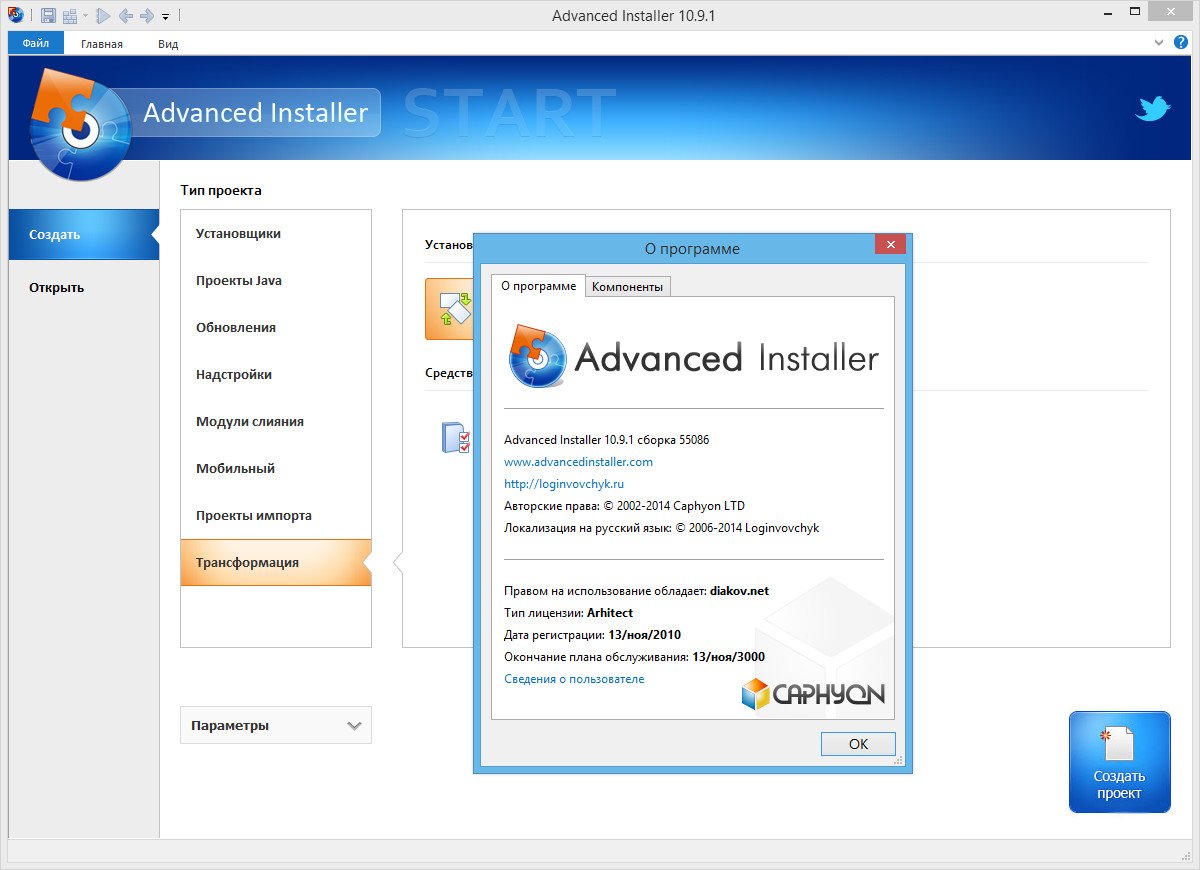Select the checklist document project icon

(456, 437)
